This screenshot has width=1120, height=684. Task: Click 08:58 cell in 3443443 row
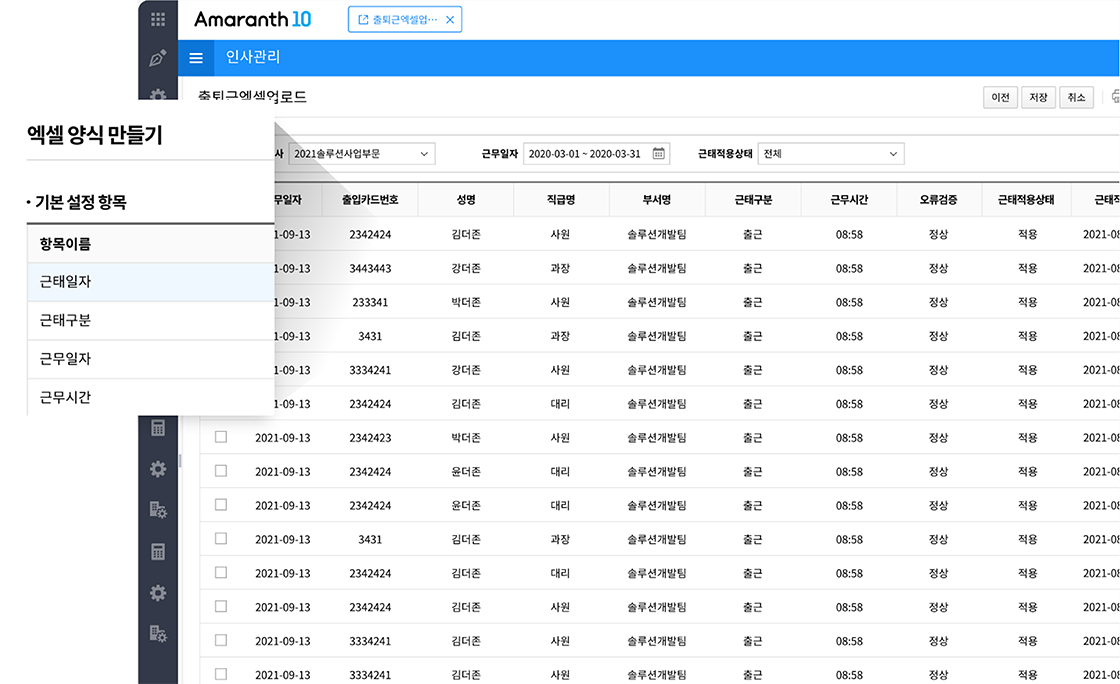tap(849, 268)
